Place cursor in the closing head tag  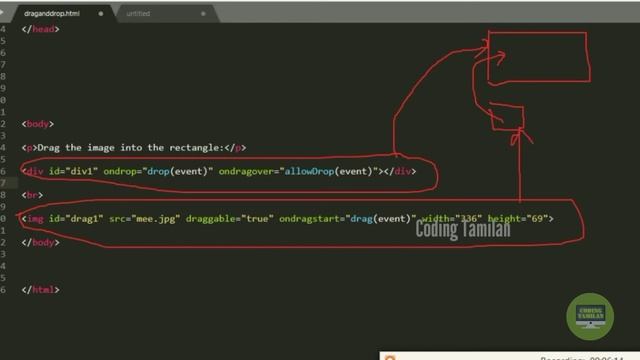(x=40, y=29)
